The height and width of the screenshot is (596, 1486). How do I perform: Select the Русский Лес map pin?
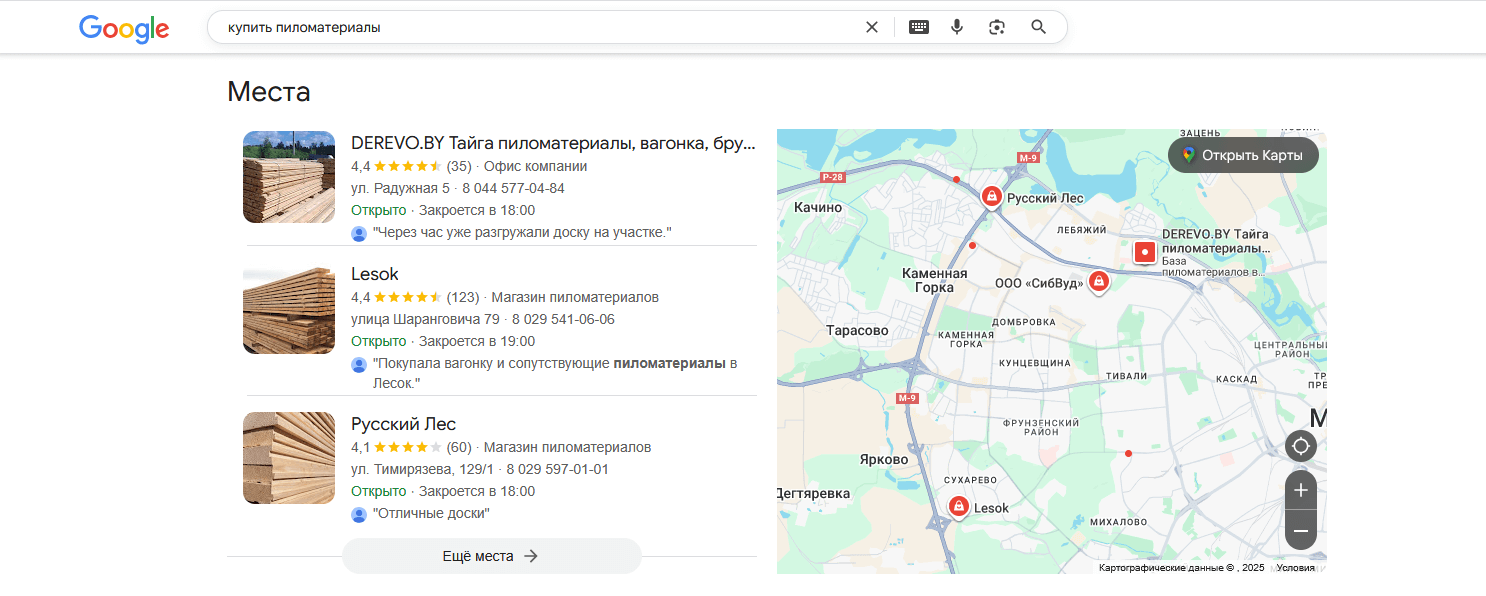click(991, 197)
